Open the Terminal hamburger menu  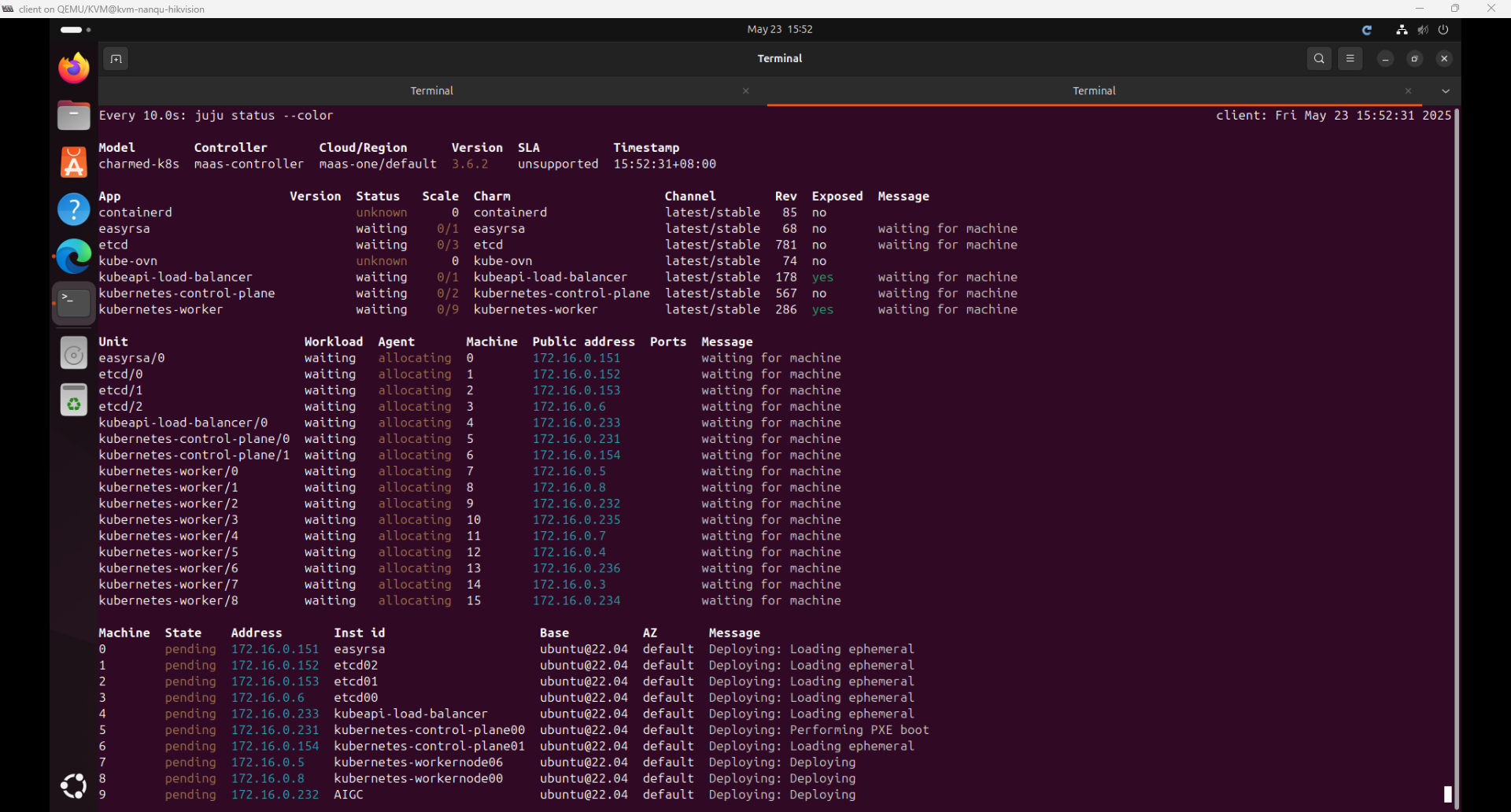1350,58
